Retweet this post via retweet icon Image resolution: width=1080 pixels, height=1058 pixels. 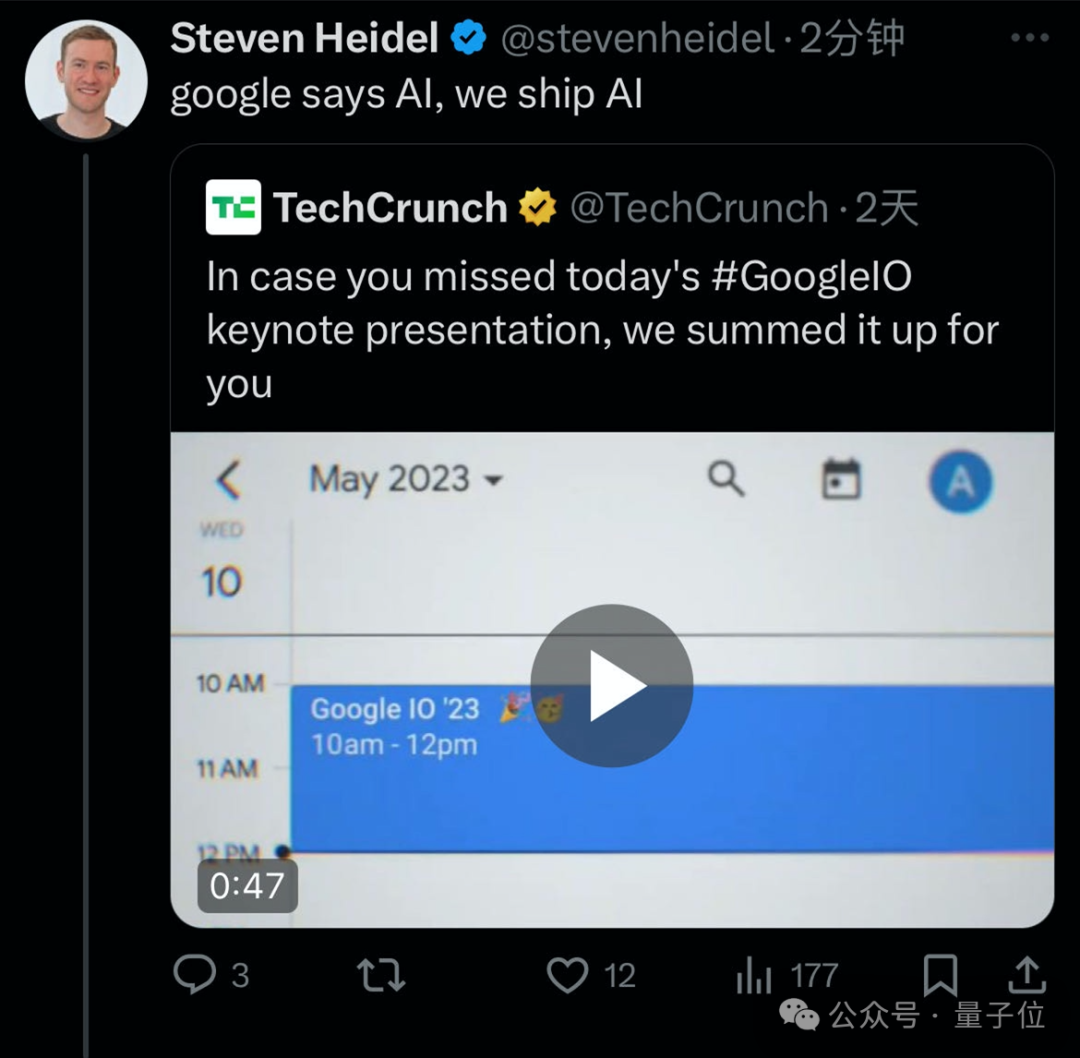click(x=381, y=974)
